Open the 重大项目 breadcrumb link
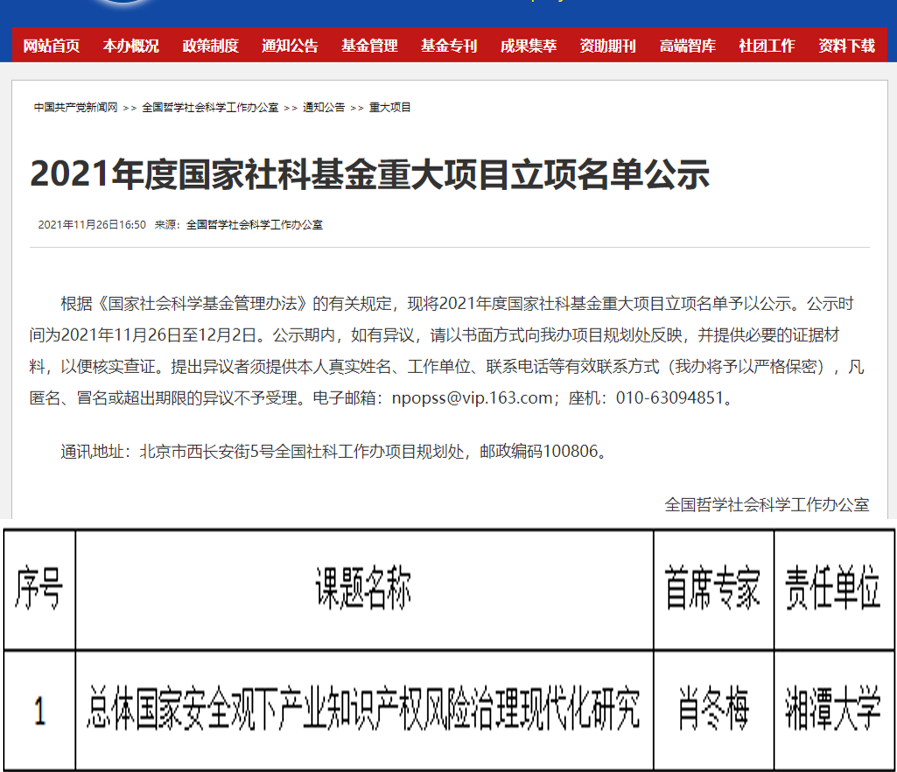 390,108
